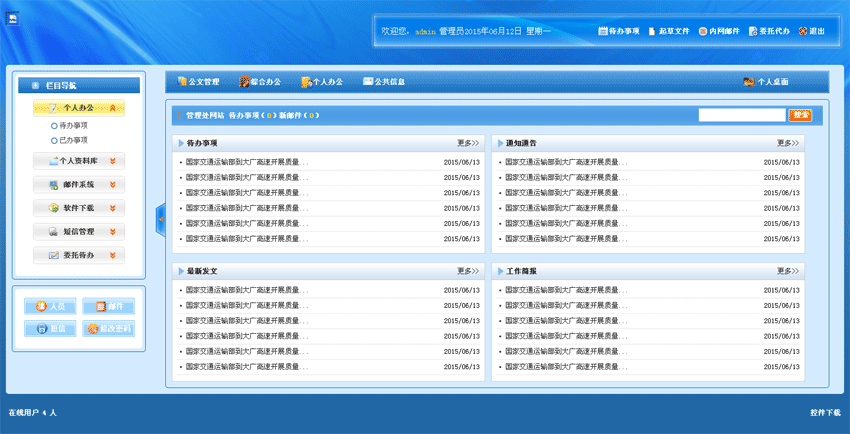Open first item in 最新发文 list
The height and width of the screenshot is (434, 850).
pos(247,290)
